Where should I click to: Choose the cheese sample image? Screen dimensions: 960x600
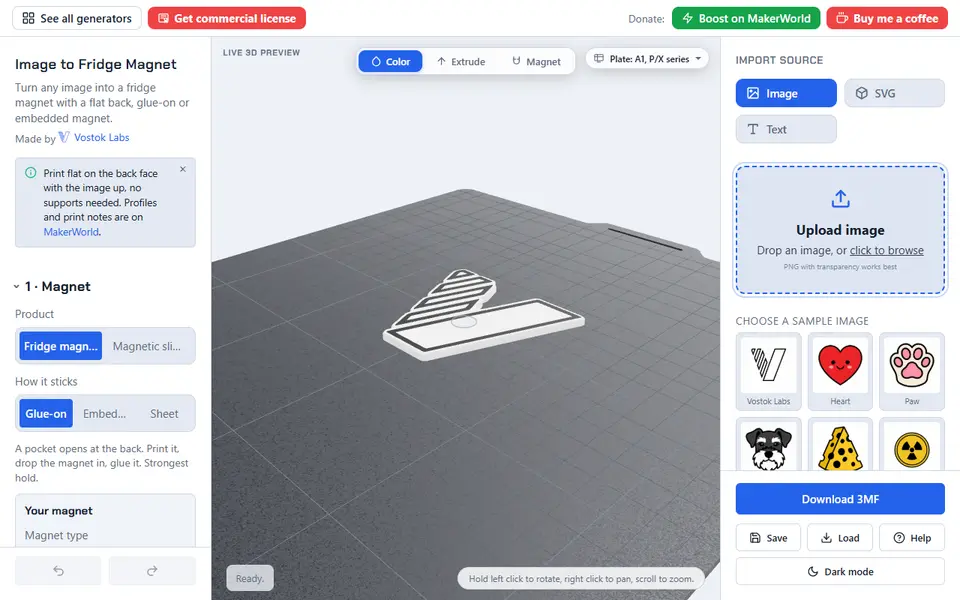click(x=840, y=445)
